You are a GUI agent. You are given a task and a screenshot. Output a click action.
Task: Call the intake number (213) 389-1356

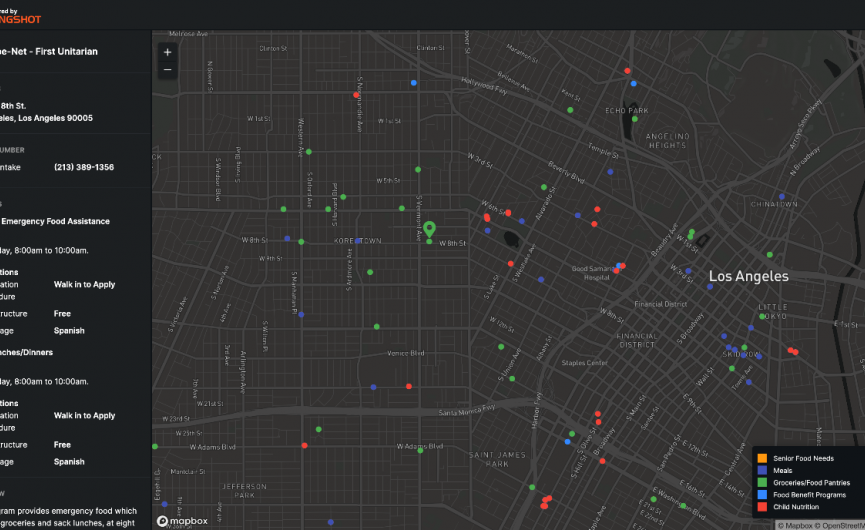coord(84,167)
